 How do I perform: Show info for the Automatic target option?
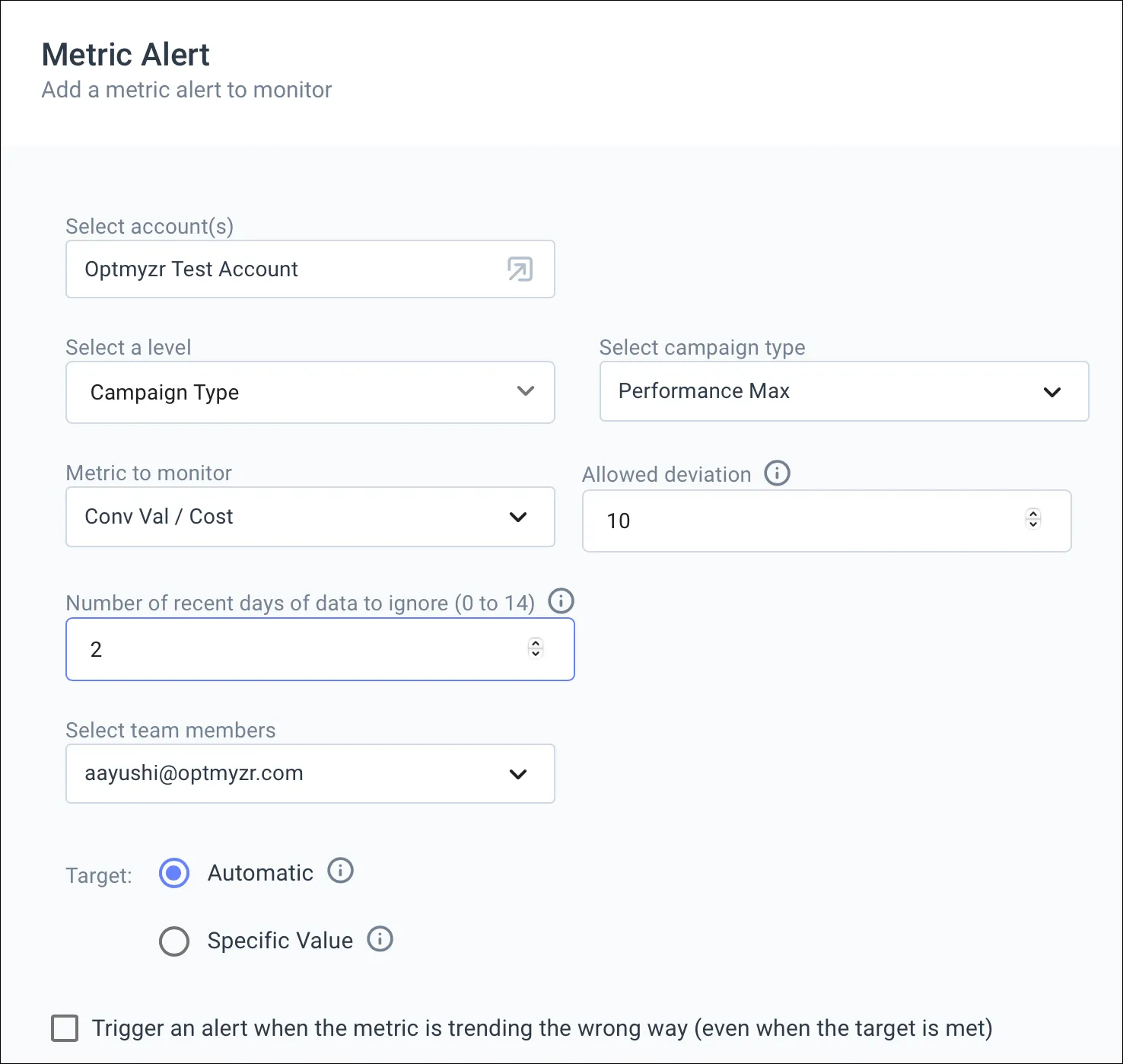(x=340, y=871)
